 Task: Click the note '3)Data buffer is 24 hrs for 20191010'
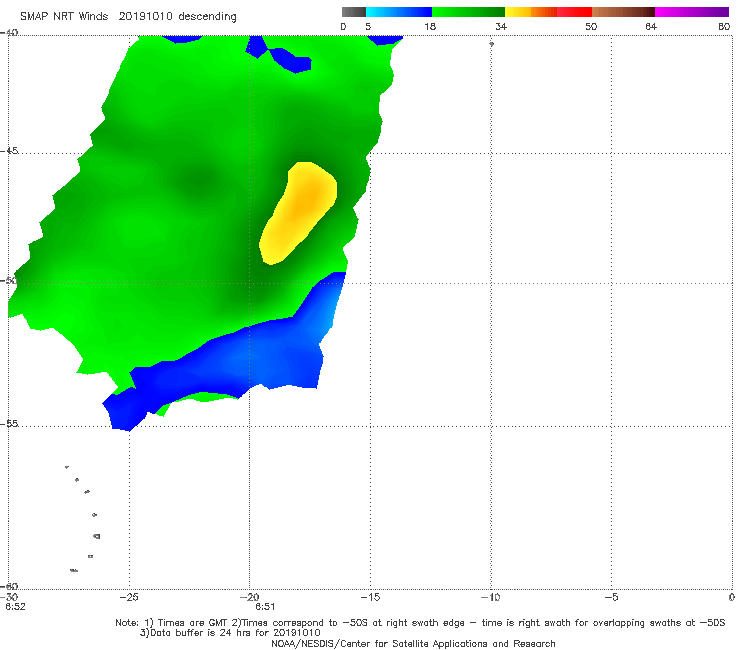point(230,633)
